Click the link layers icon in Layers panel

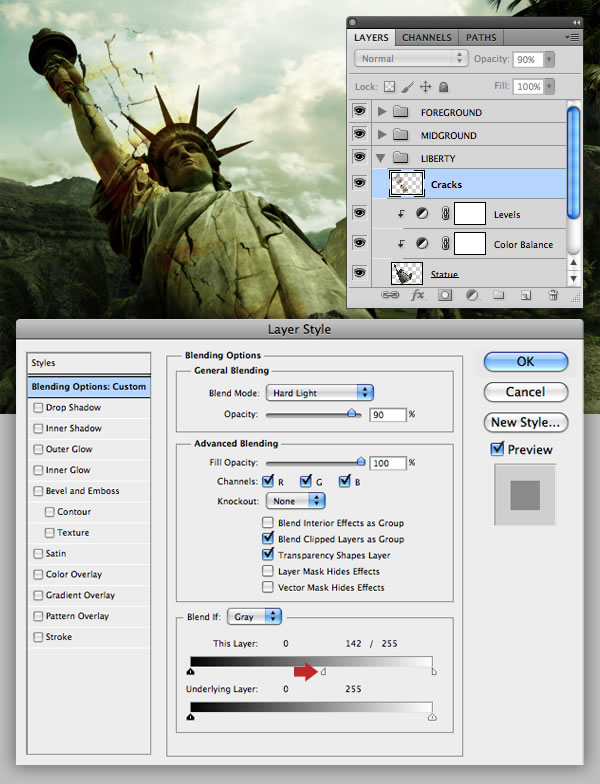click(x=390, y=295)
